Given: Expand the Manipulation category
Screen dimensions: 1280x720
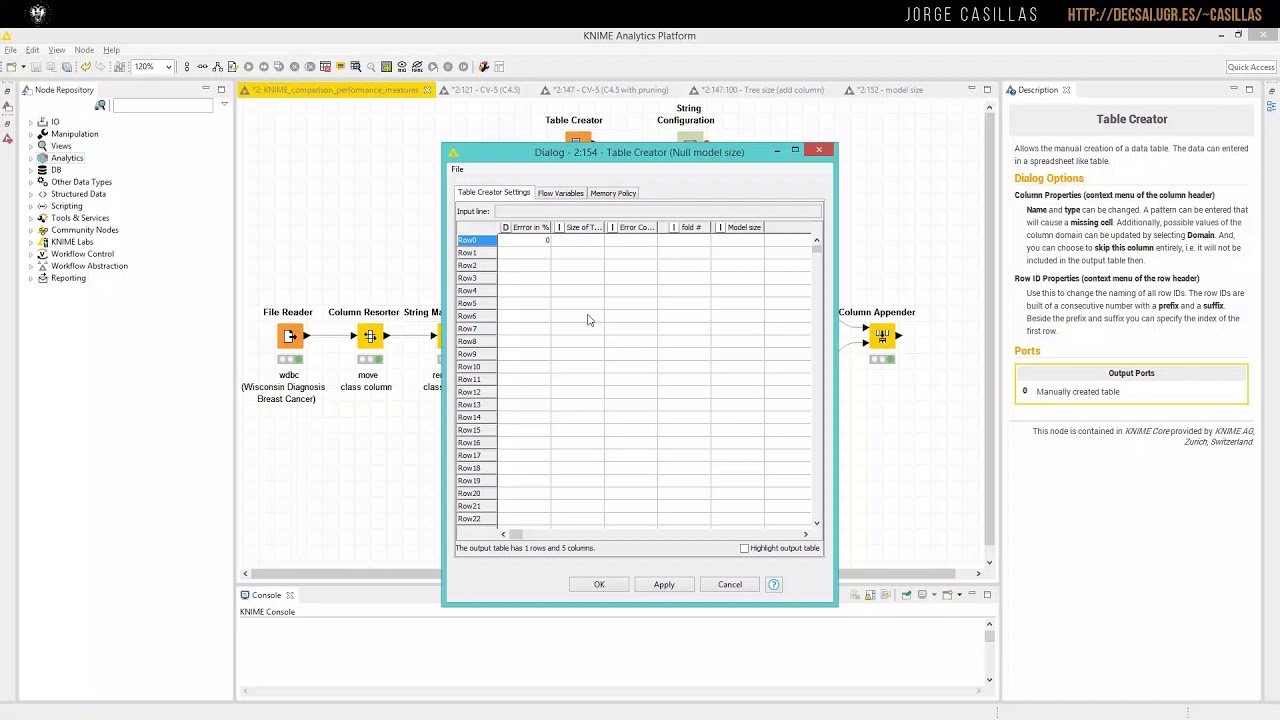Looking at the screenshot, I should click(x=31, y=134).
